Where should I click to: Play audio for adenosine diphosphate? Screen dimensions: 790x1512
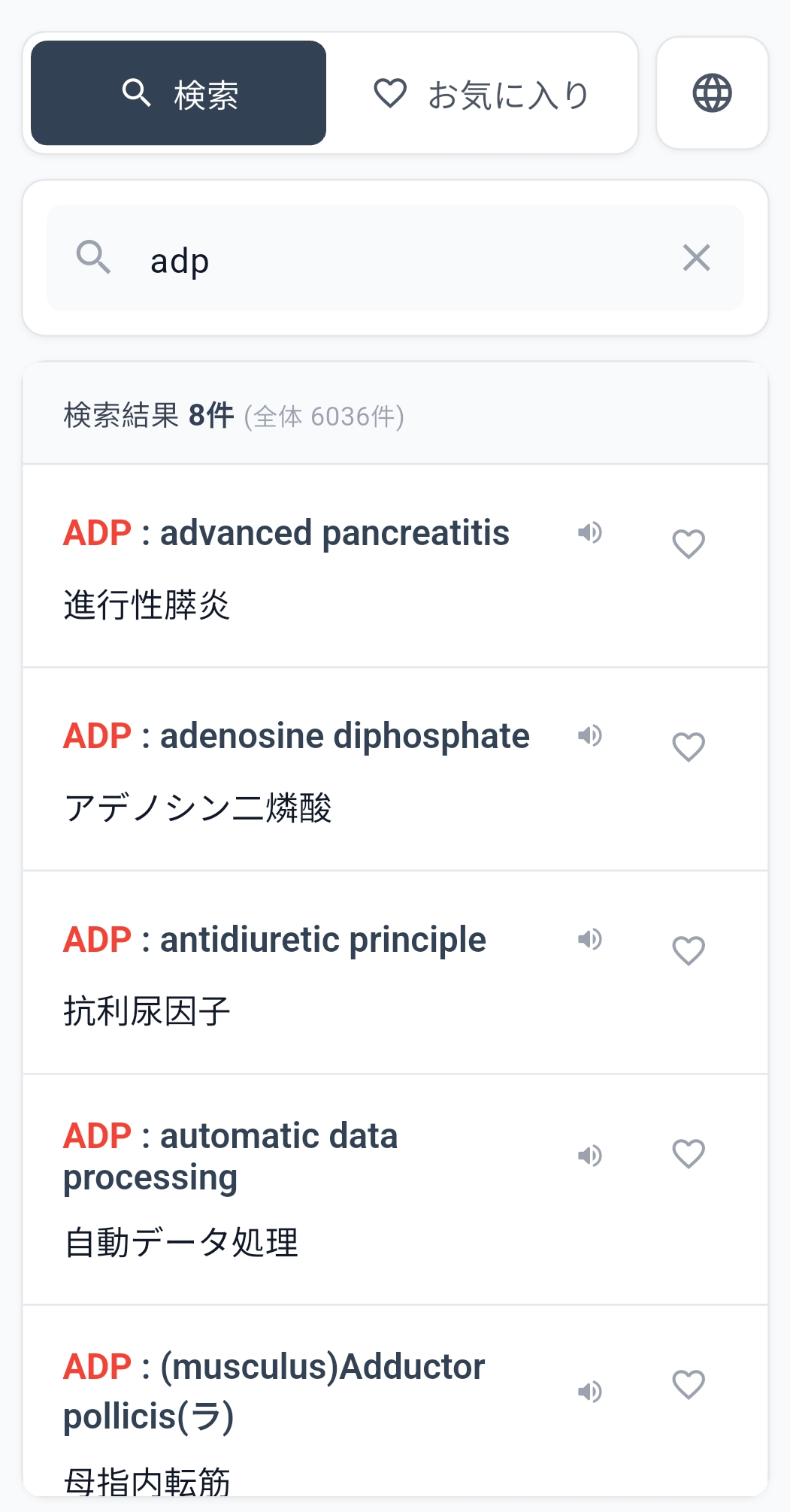590,736
